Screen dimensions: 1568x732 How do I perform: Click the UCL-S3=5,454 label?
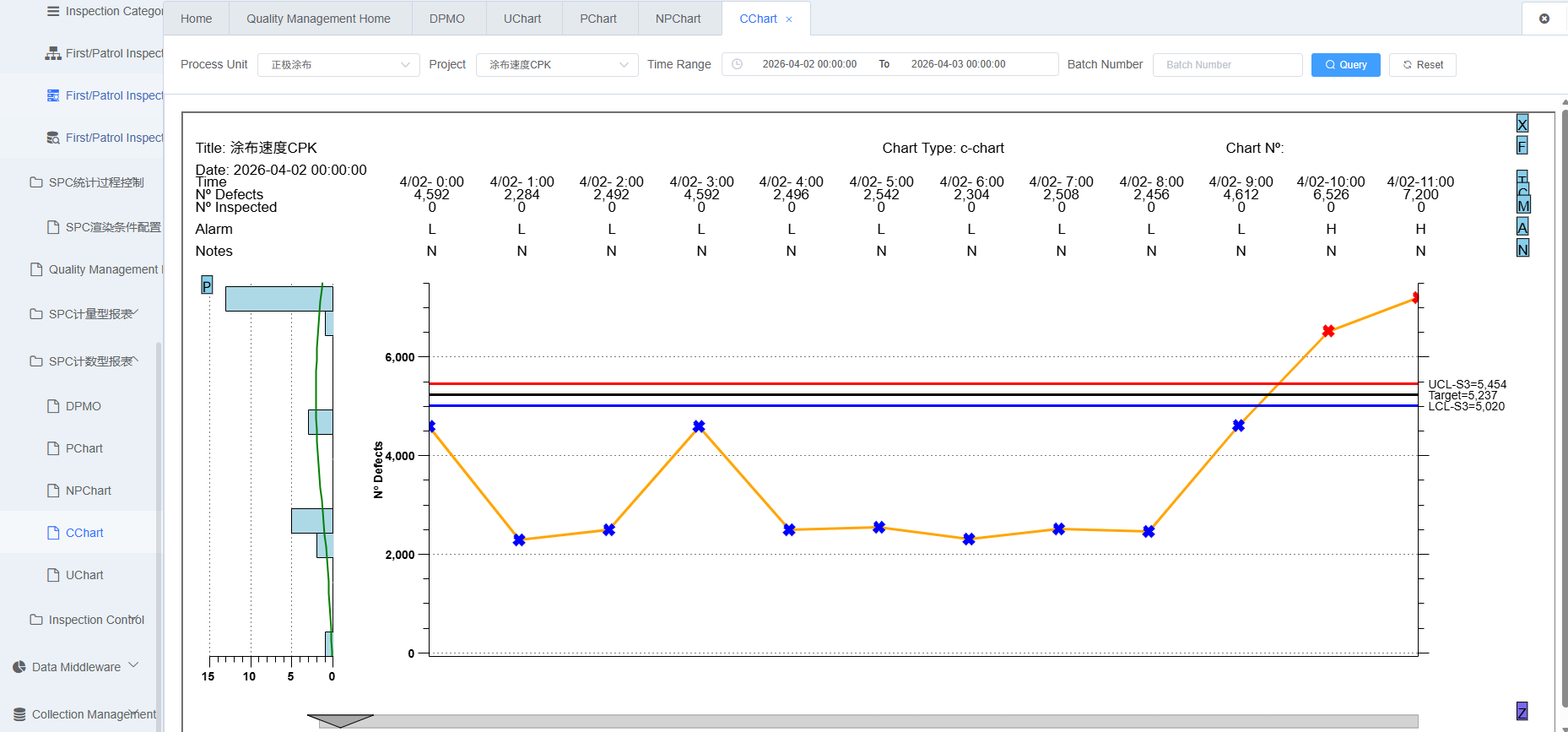click(x=1467, y=384)
